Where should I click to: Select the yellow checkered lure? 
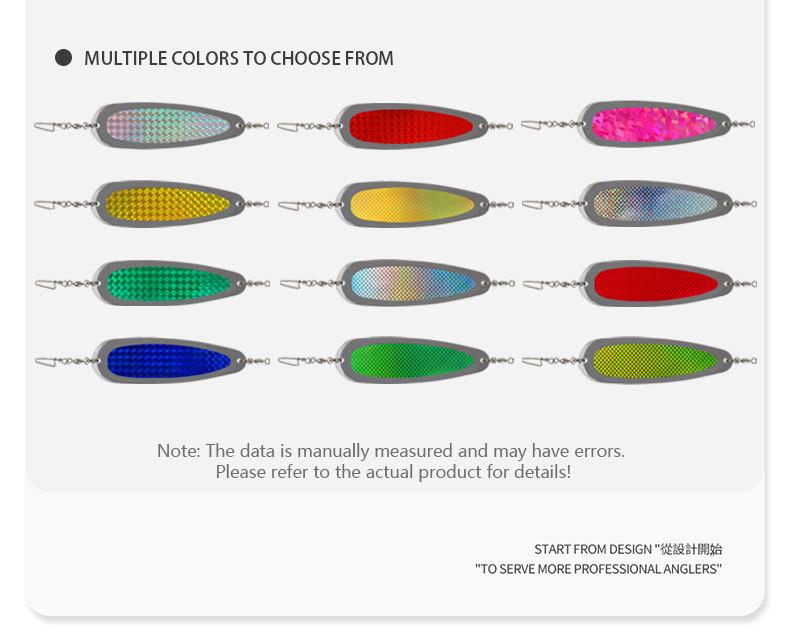pos(168,204)
